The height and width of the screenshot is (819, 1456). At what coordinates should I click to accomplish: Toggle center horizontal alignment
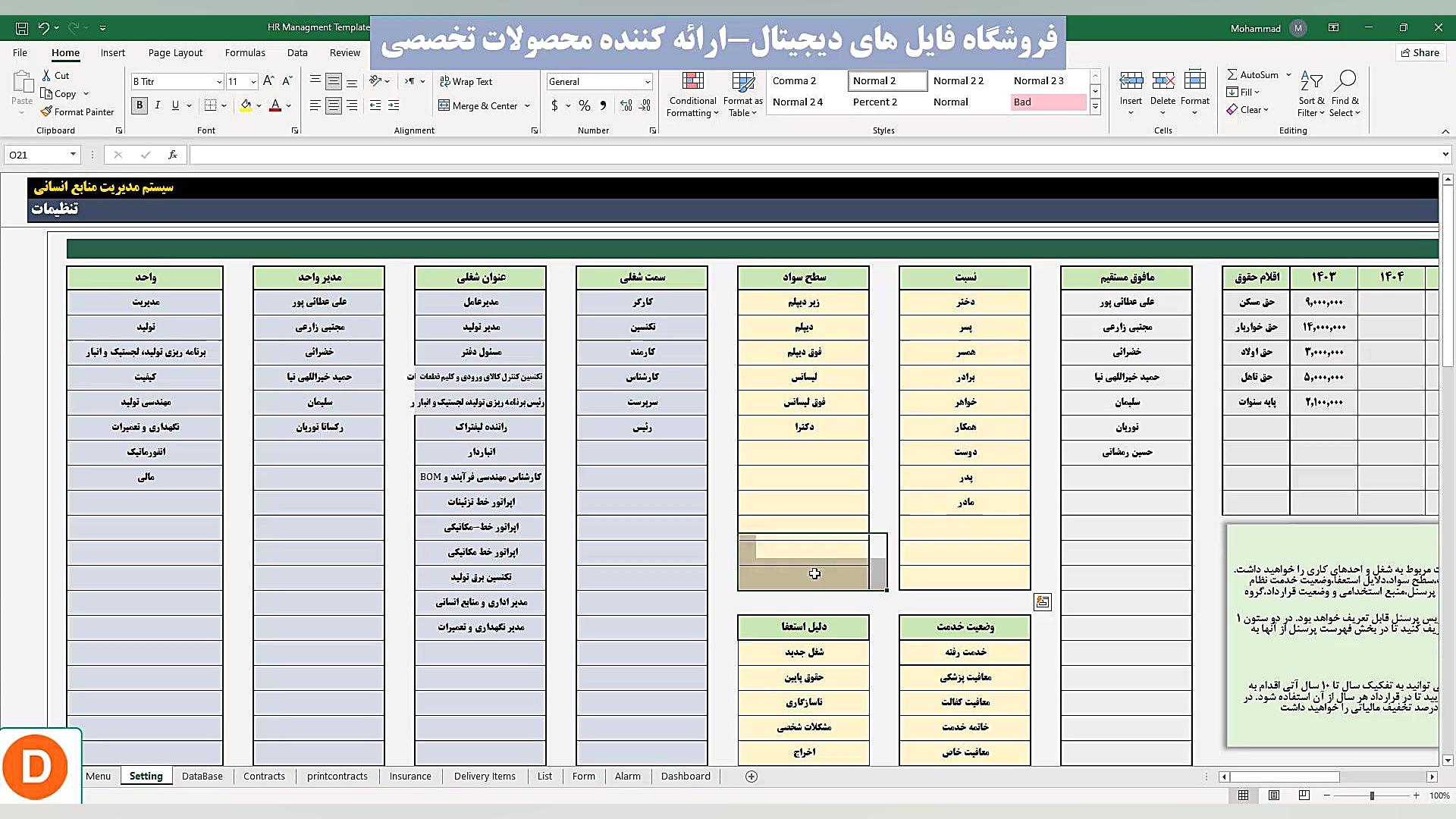tap(334, 105)
